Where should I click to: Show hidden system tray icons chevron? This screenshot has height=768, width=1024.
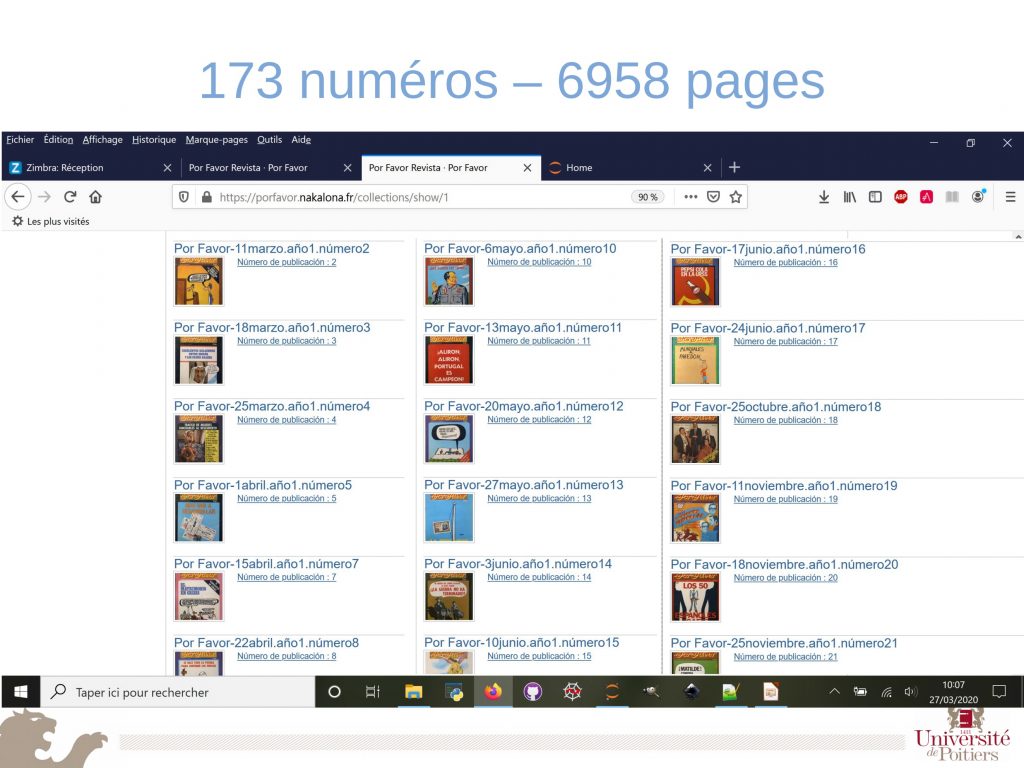(x=835, y=691)
